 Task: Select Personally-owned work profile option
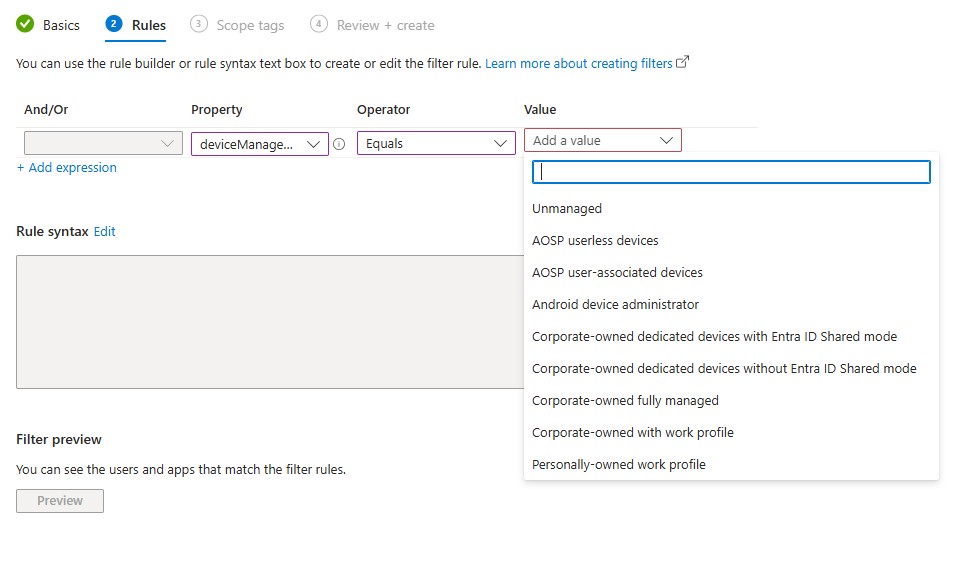tap(619, 465)
